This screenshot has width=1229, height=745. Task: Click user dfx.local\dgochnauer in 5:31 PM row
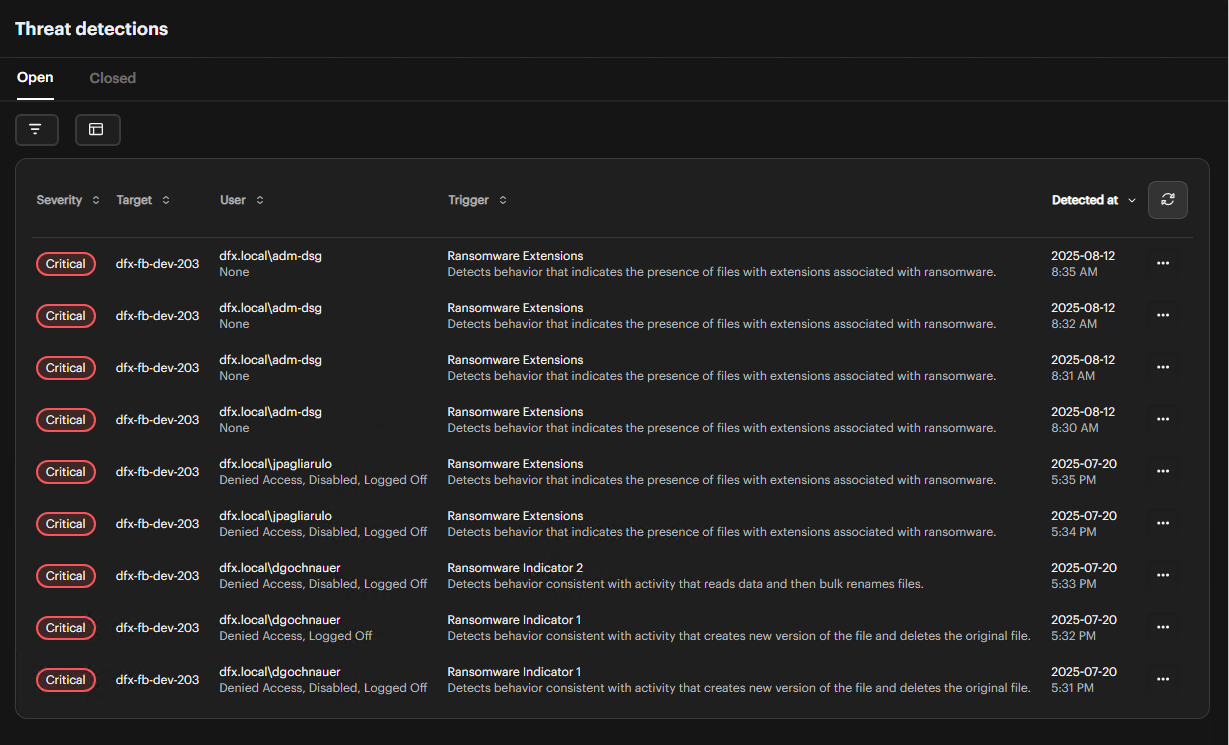(280, 672)
